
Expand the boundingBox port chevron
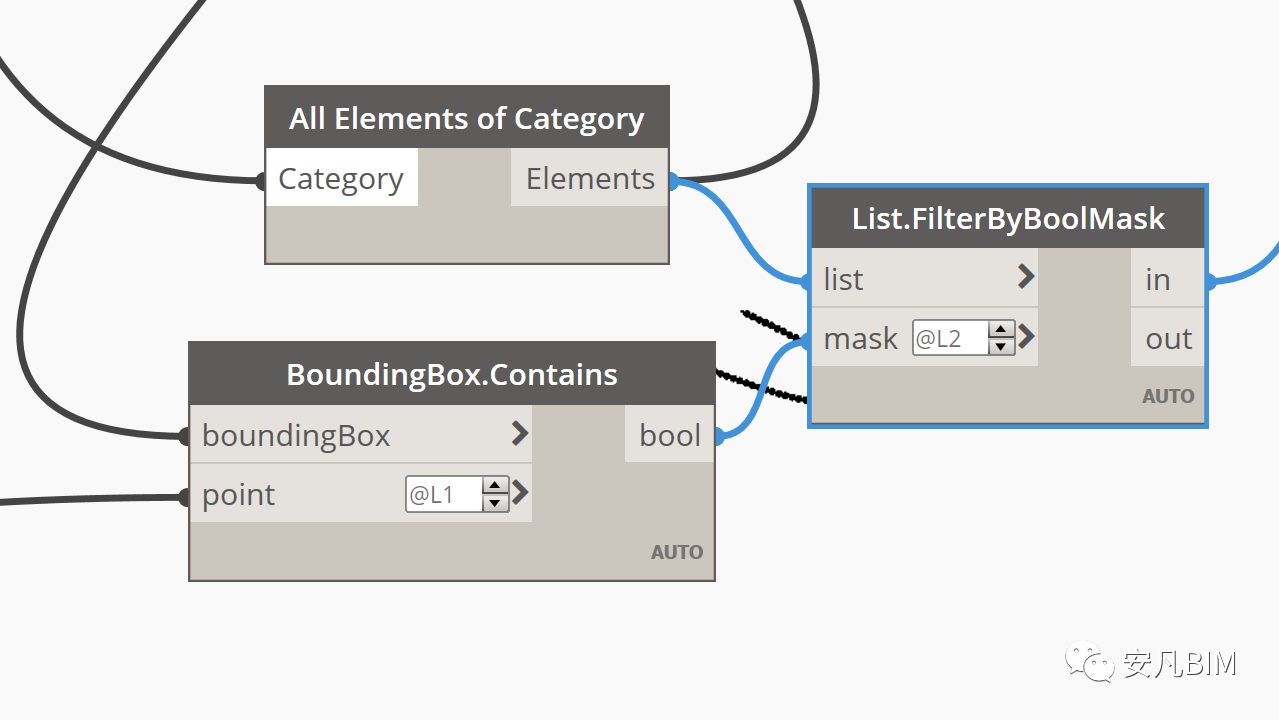pyautogui.click(x=519, y=433)
